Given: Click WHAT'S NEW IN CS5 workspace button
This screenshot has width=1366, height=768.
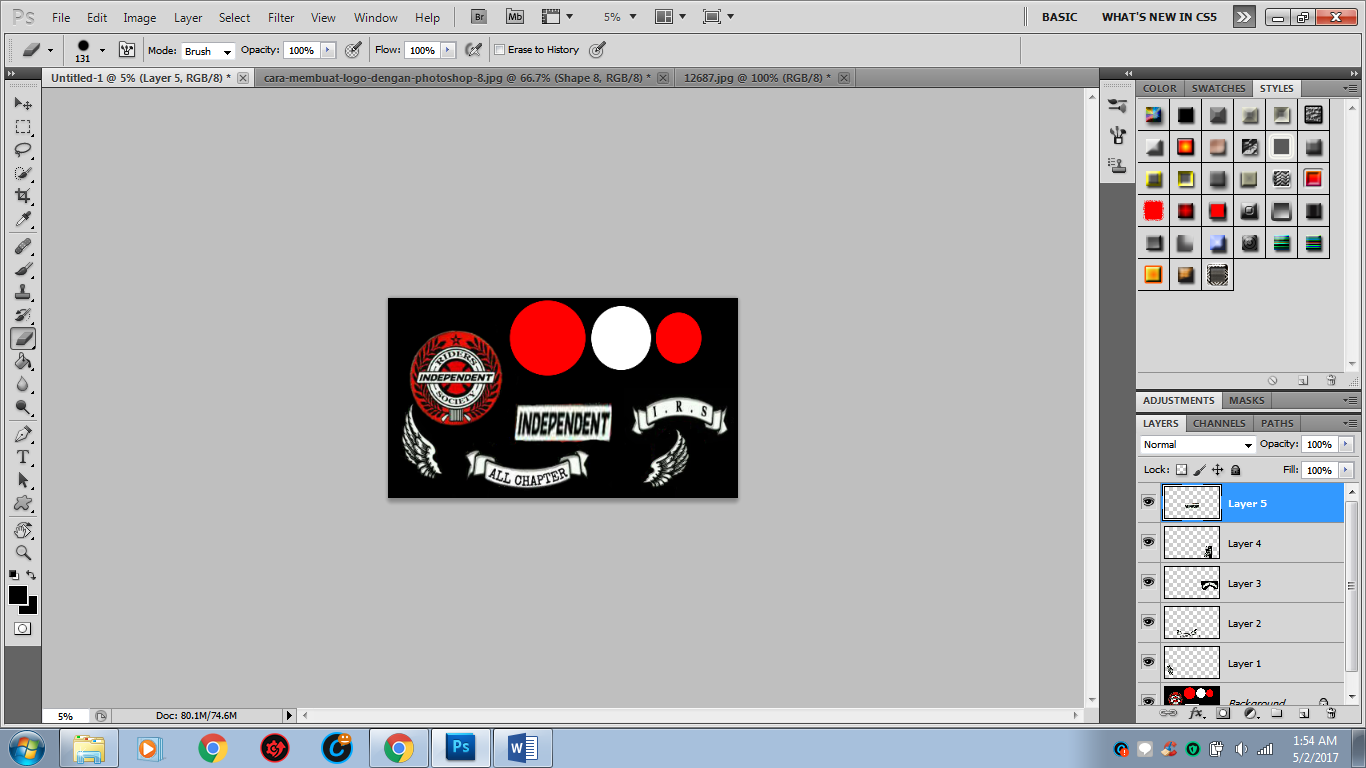Looking at the screenshot, I should [1159, 17].
